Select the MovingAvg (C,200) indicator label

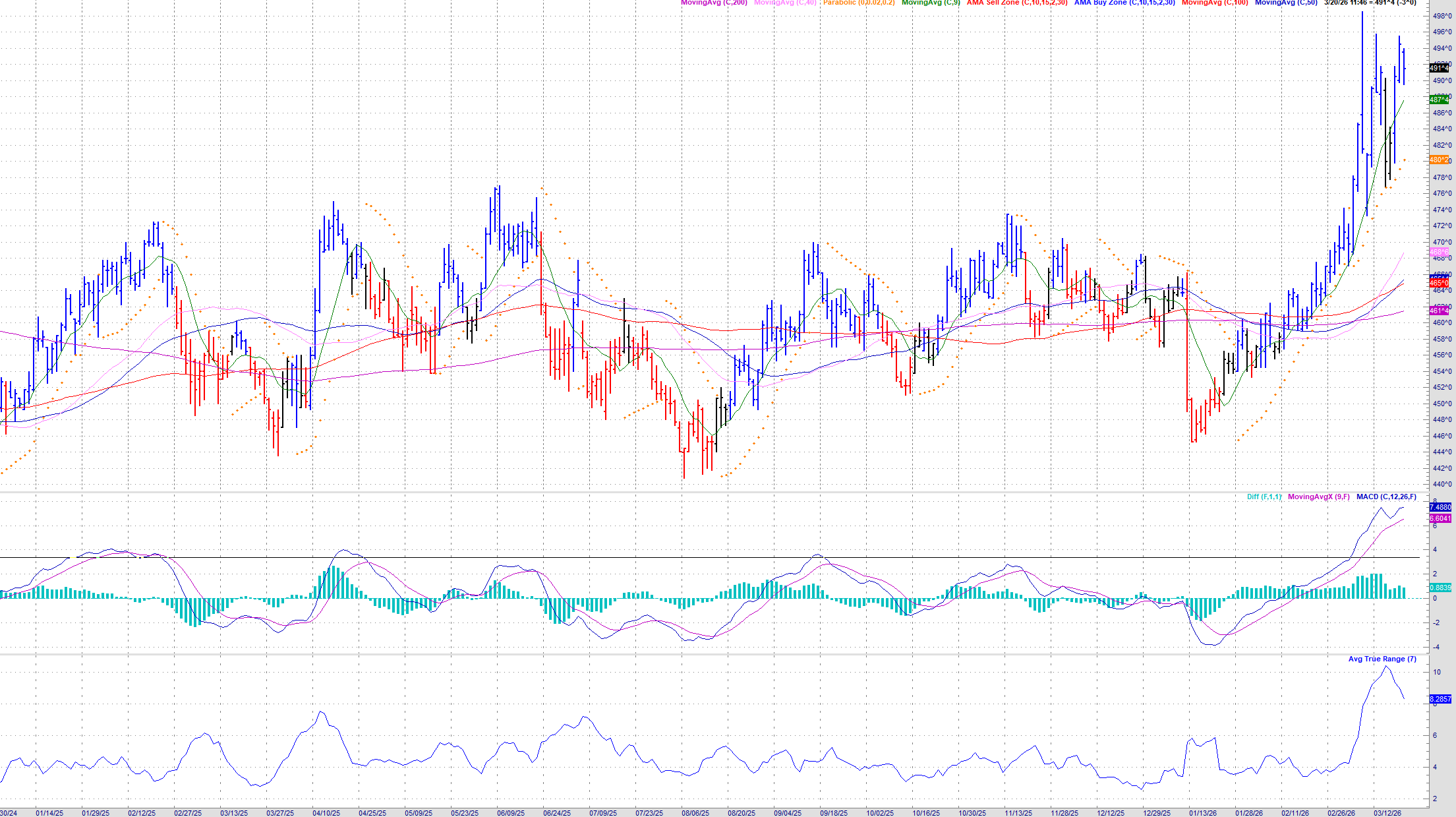(x=714, y=3)
